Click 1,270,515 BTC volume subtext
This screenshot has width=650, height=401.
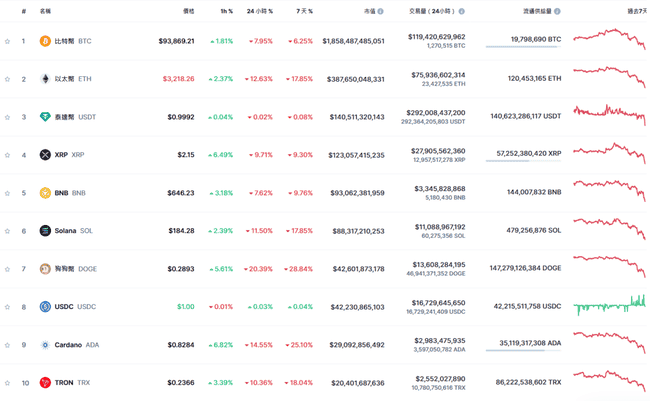click(446, 46)
